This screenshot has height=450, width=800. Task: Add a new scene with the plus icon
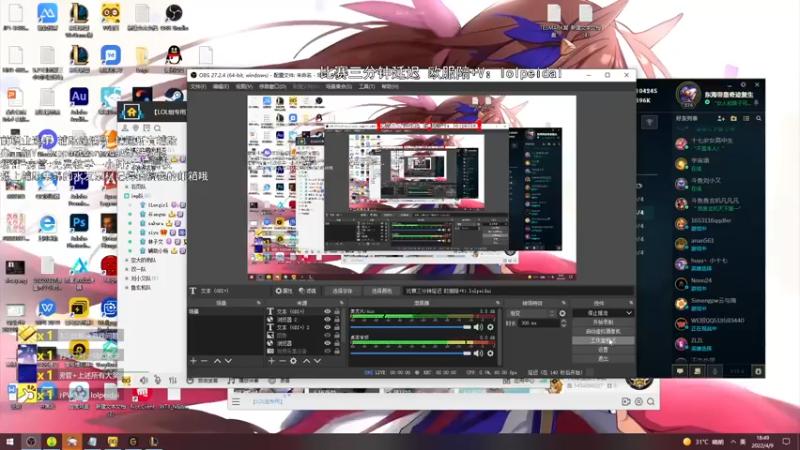193,361
